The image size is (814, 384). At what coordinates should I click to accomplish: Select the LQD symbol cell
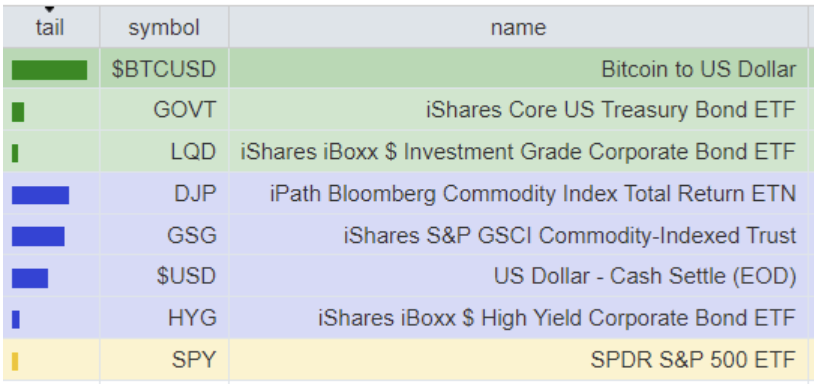coord(164,152)
